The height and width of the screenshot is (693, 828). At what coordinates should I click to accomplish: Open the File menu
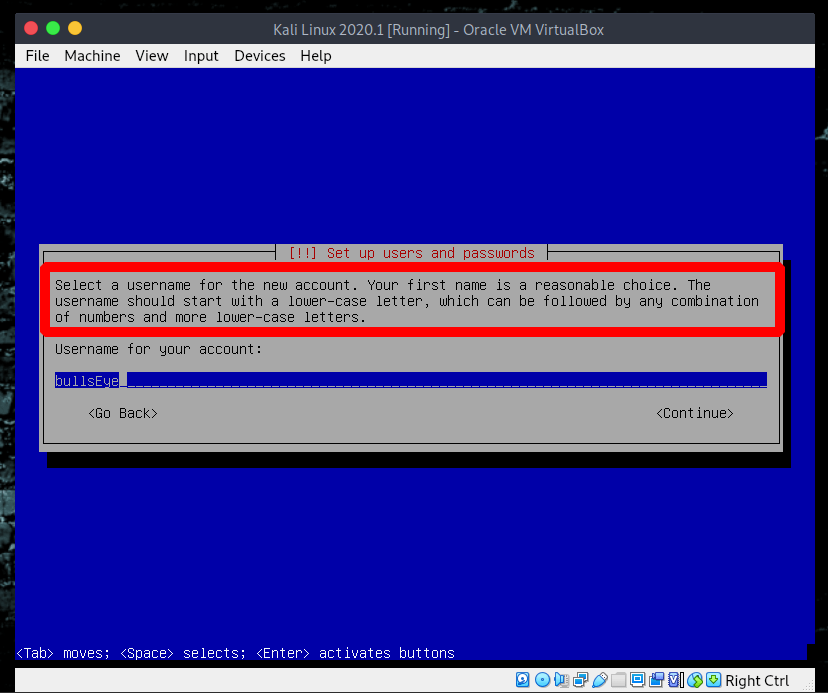coord(37,56)
